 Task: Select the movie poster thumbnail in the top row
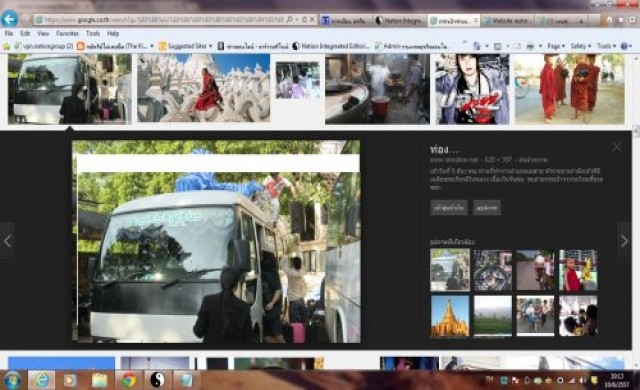click(x=472, y=89)
